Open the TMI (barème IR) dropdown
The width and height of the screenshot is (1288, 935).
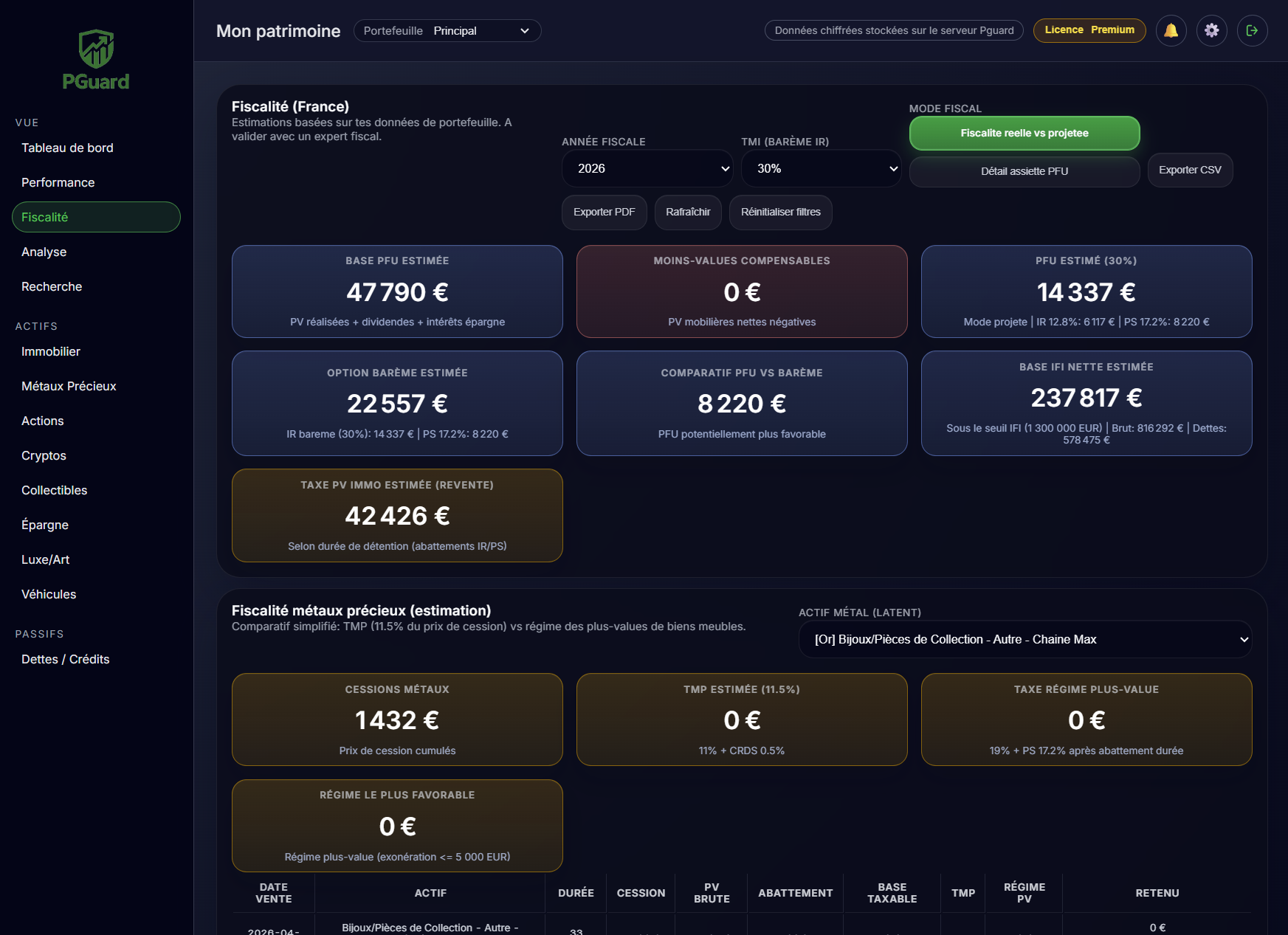[821, 168]
